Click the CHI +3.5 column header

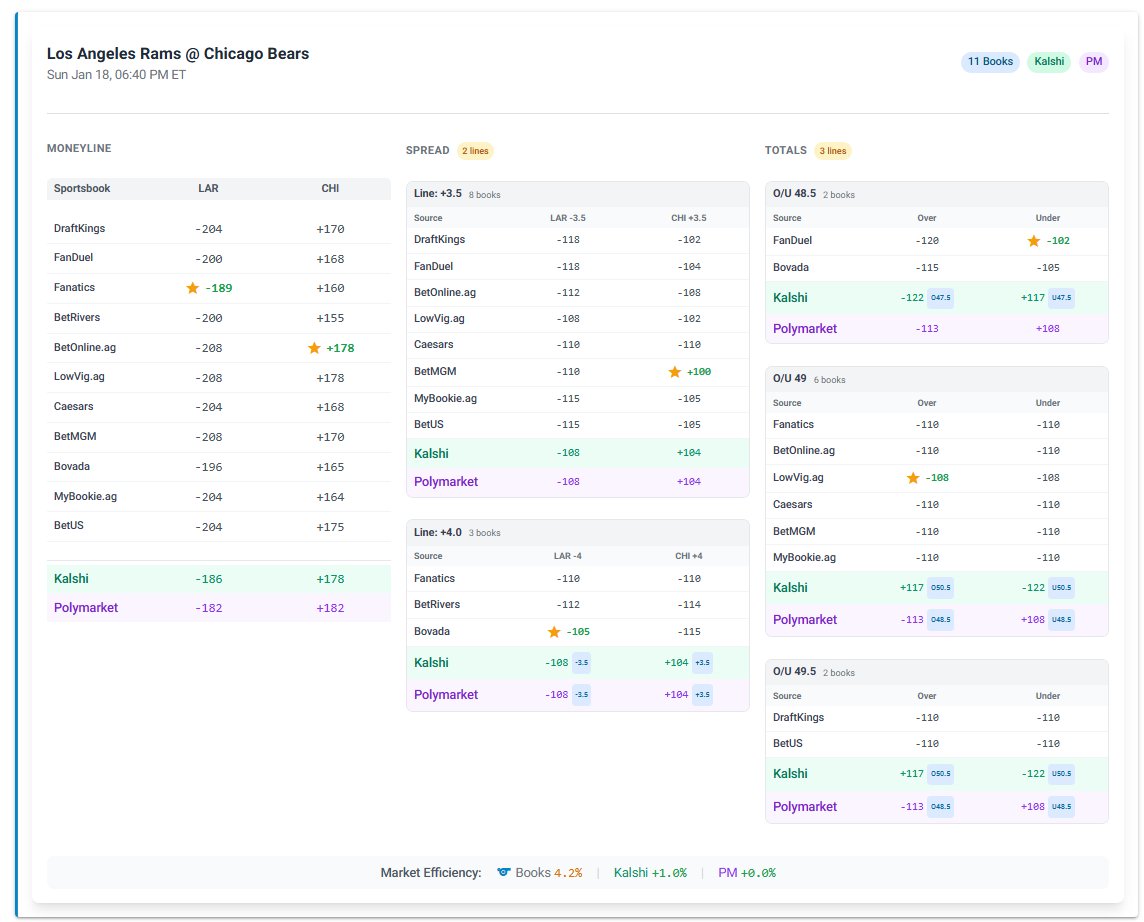(689, 218)
